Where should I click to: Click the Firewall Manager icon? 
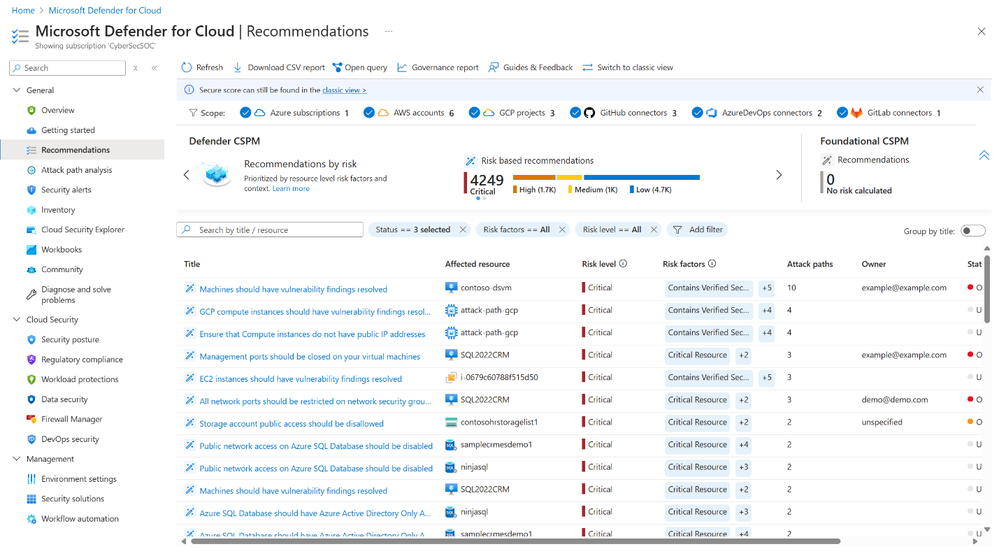31,419
